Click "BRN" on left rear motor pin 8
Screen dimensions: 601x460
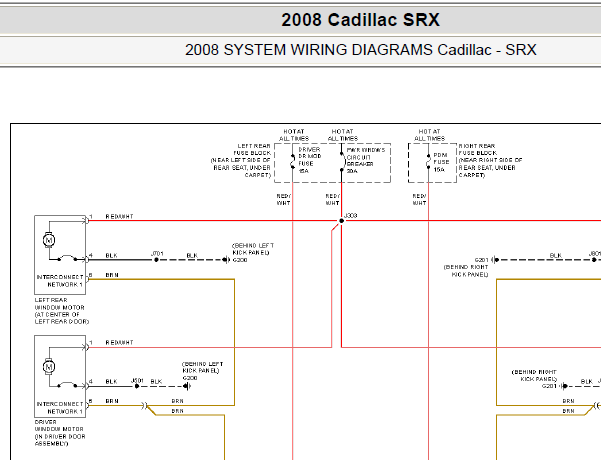pyautogui.click(x=112, y=275)
